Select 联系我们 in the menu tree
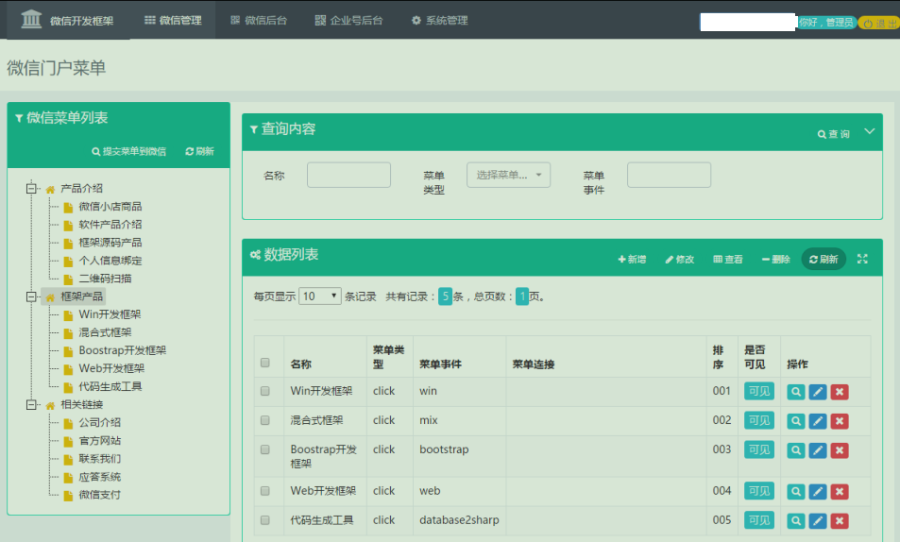Screen dimensions: 900x542 pyautogui.click(x=100, y=459)
